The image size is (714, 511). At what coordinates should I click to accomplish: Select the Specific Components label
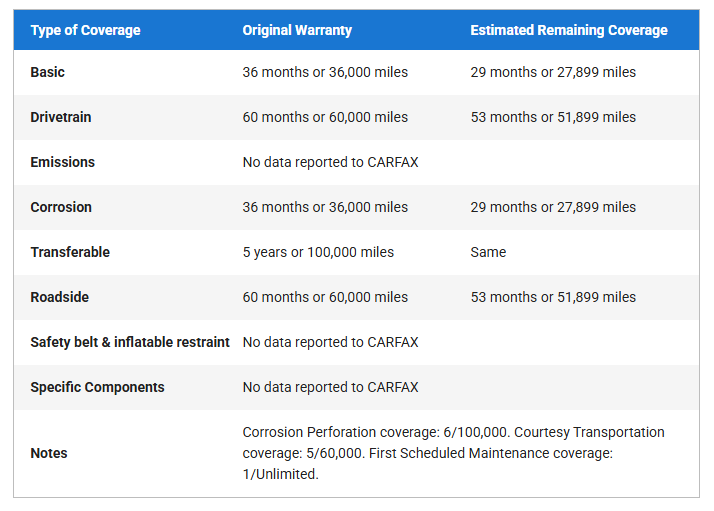coord(97,387)
